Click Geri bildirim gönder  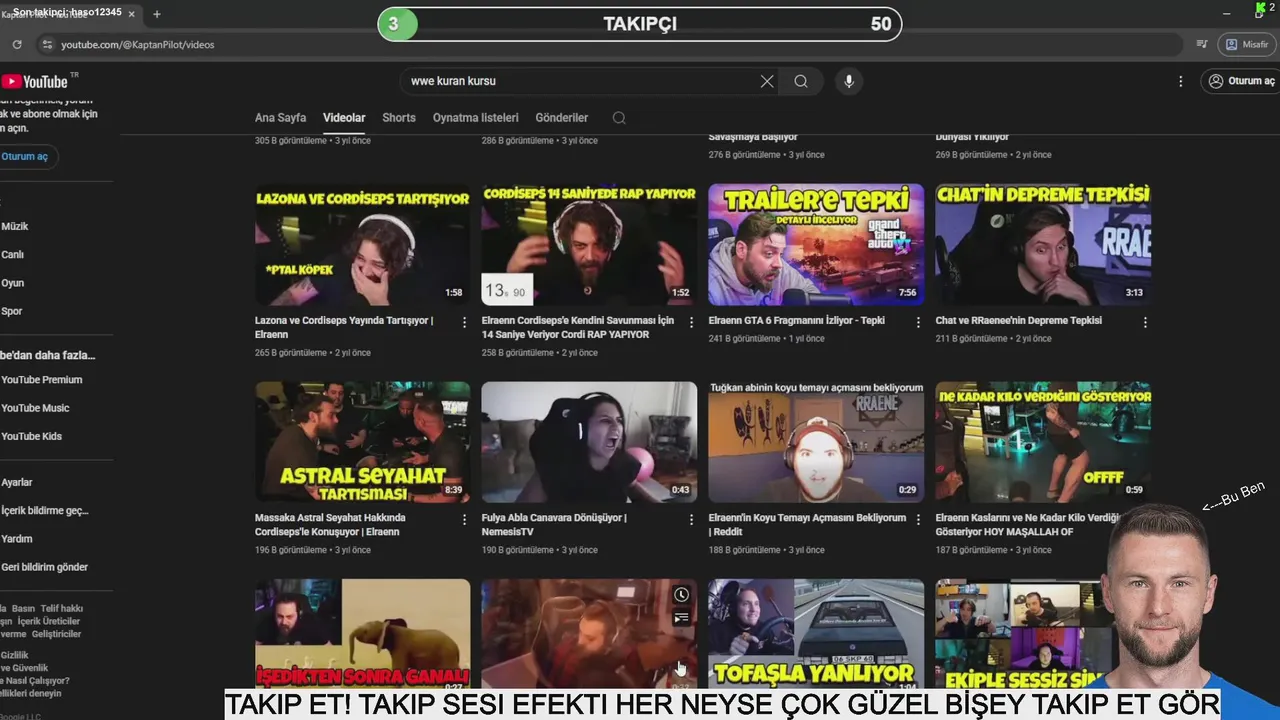(45, 567)
